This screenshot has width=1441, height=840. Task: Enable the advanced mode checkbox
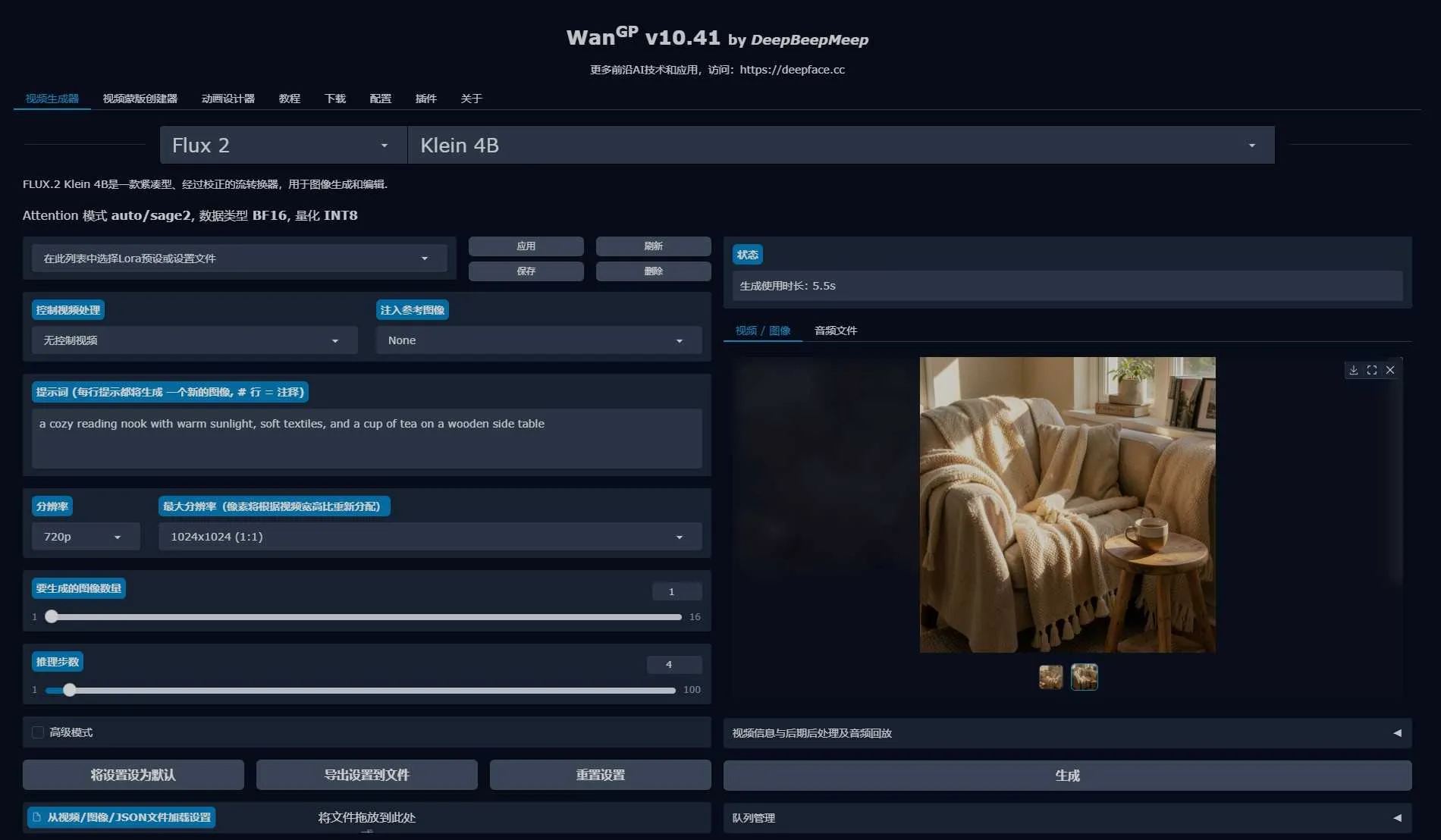[38, 732]
